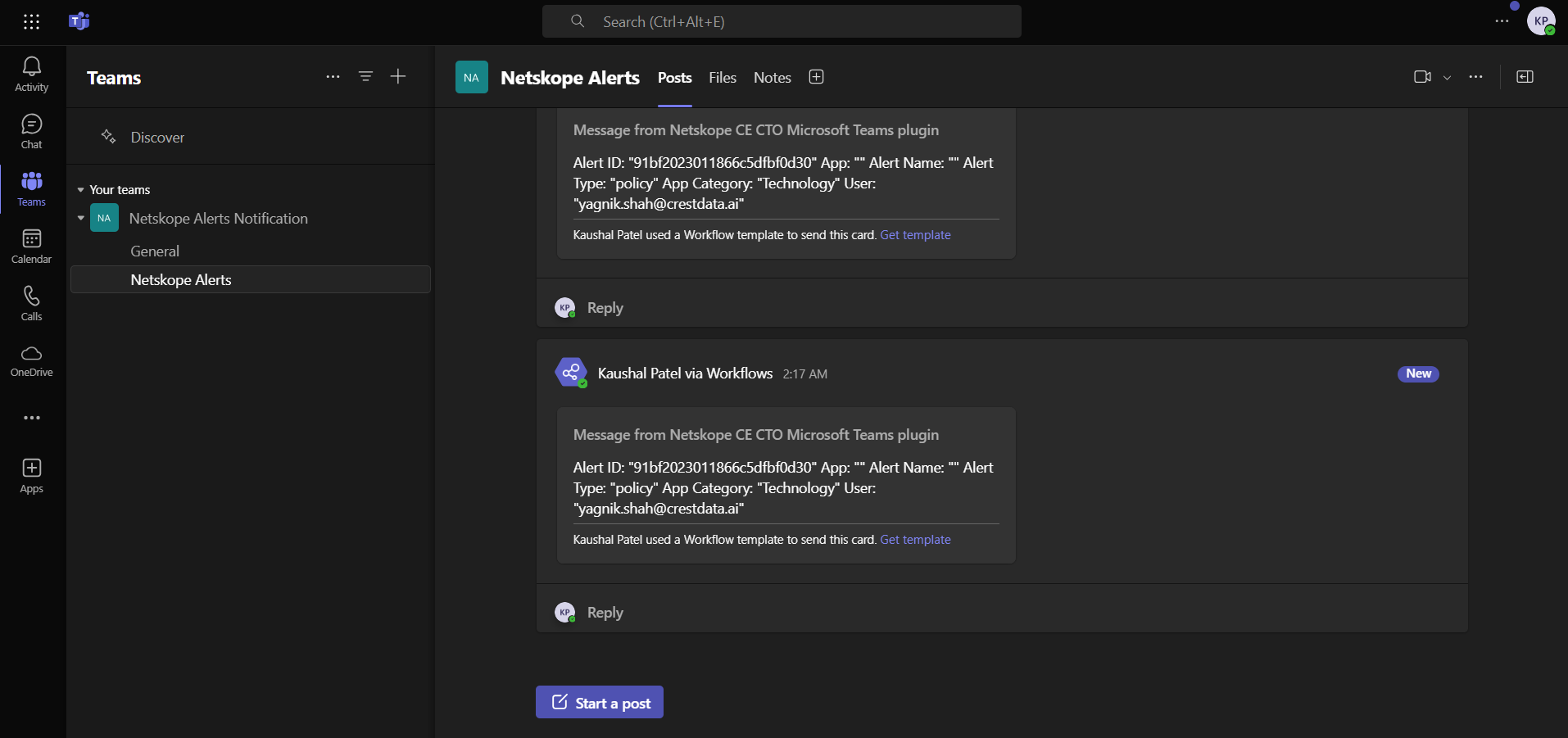Click plus to join or create team
Image resolution: width=1568 pixels, height=738 pixels.
pyautogui.click(x=398, y=76)
